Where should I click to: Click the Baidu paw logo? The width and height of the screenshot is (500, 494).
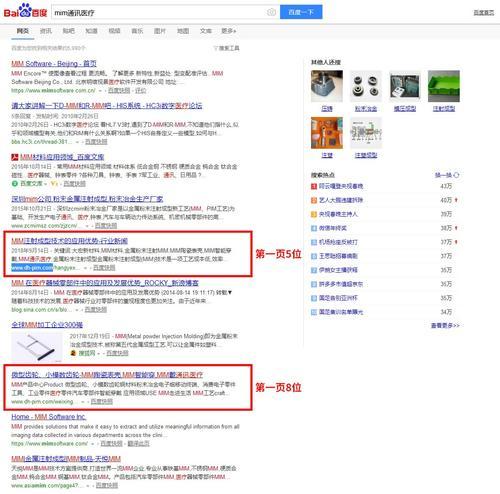(25, 11)
